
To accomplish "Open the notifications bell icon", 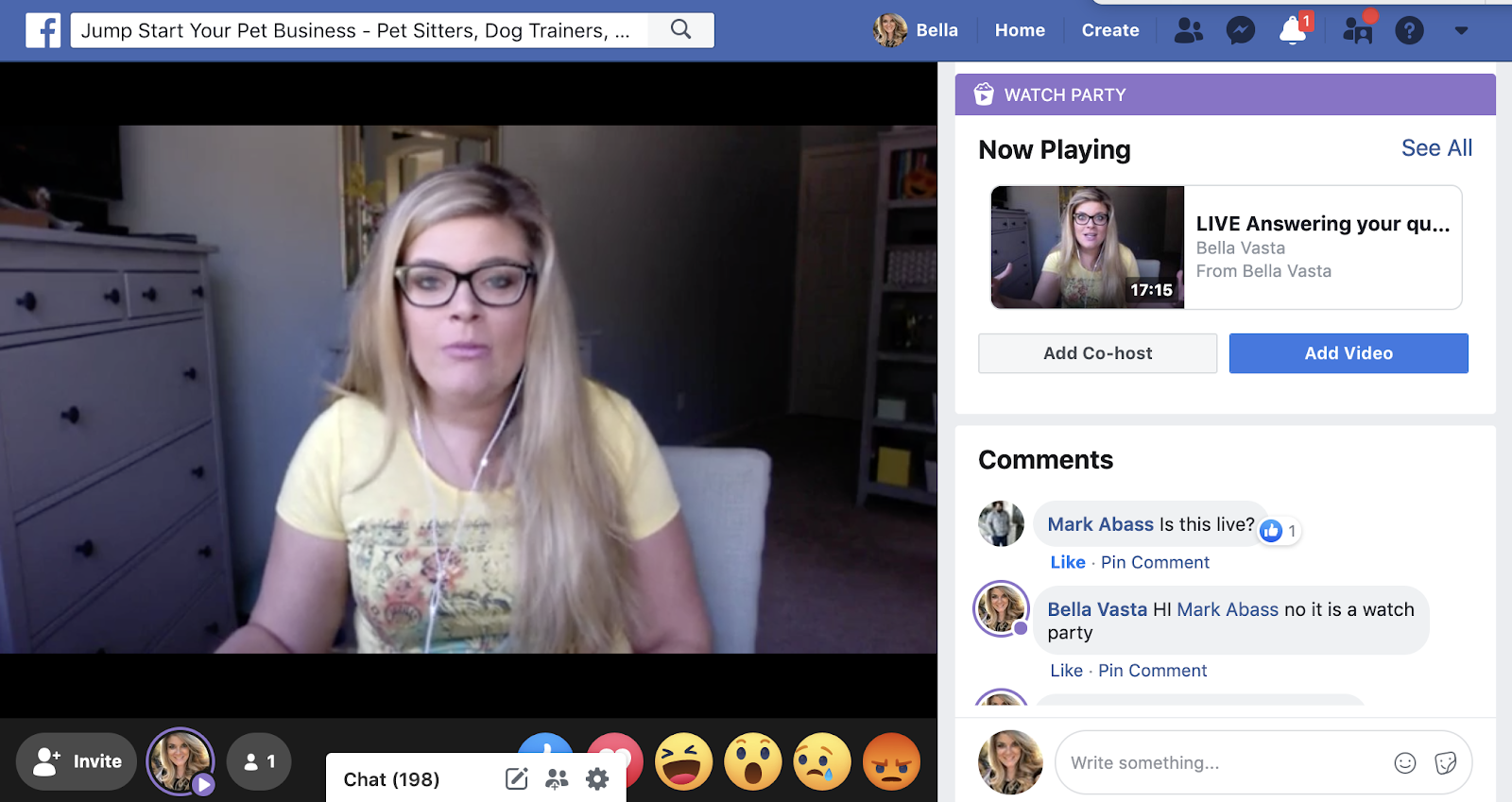I will pyautogui.click(x=1293, y=30).
